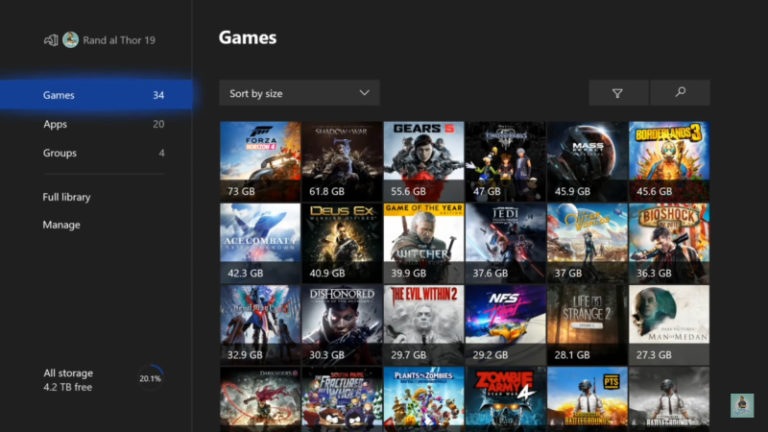
Task: Switch to the Apps section
Action: 103,124
